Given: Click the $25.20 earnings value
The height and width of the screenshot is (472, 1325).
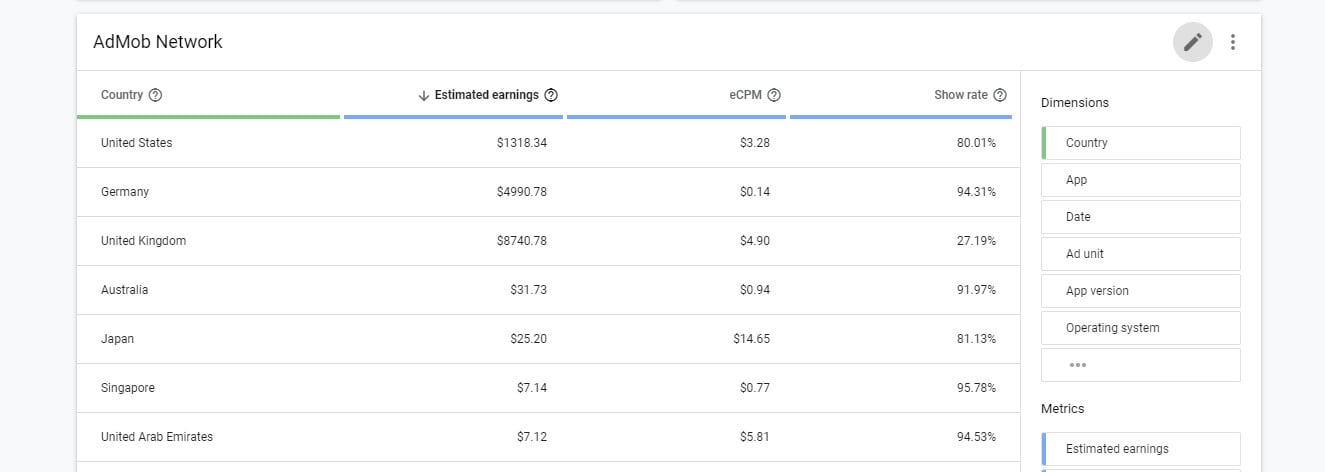Looking at the screenshot, I should (x=529, y=339).
